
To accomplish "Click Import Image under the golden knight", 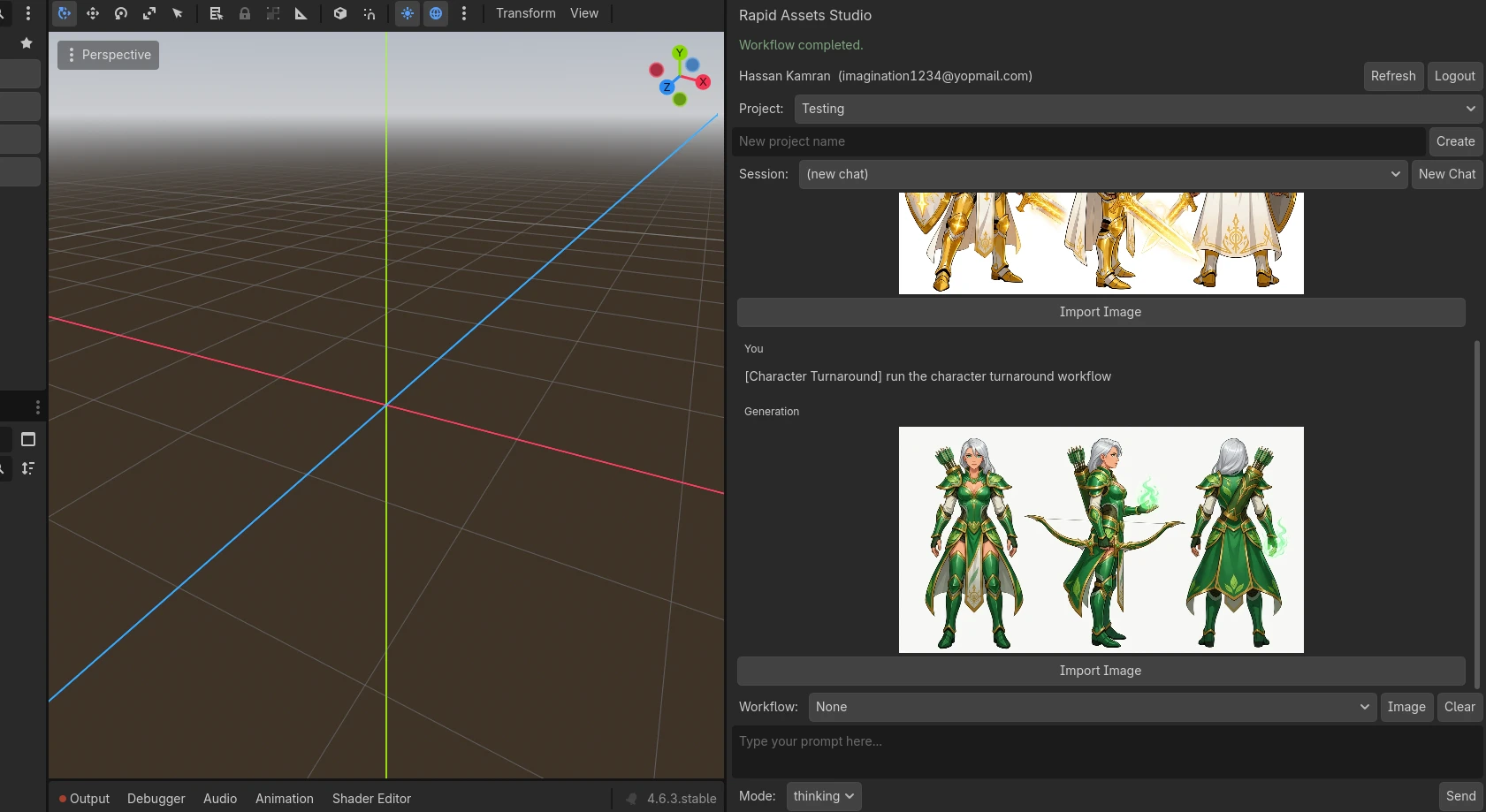I will tap(1101, 312).
